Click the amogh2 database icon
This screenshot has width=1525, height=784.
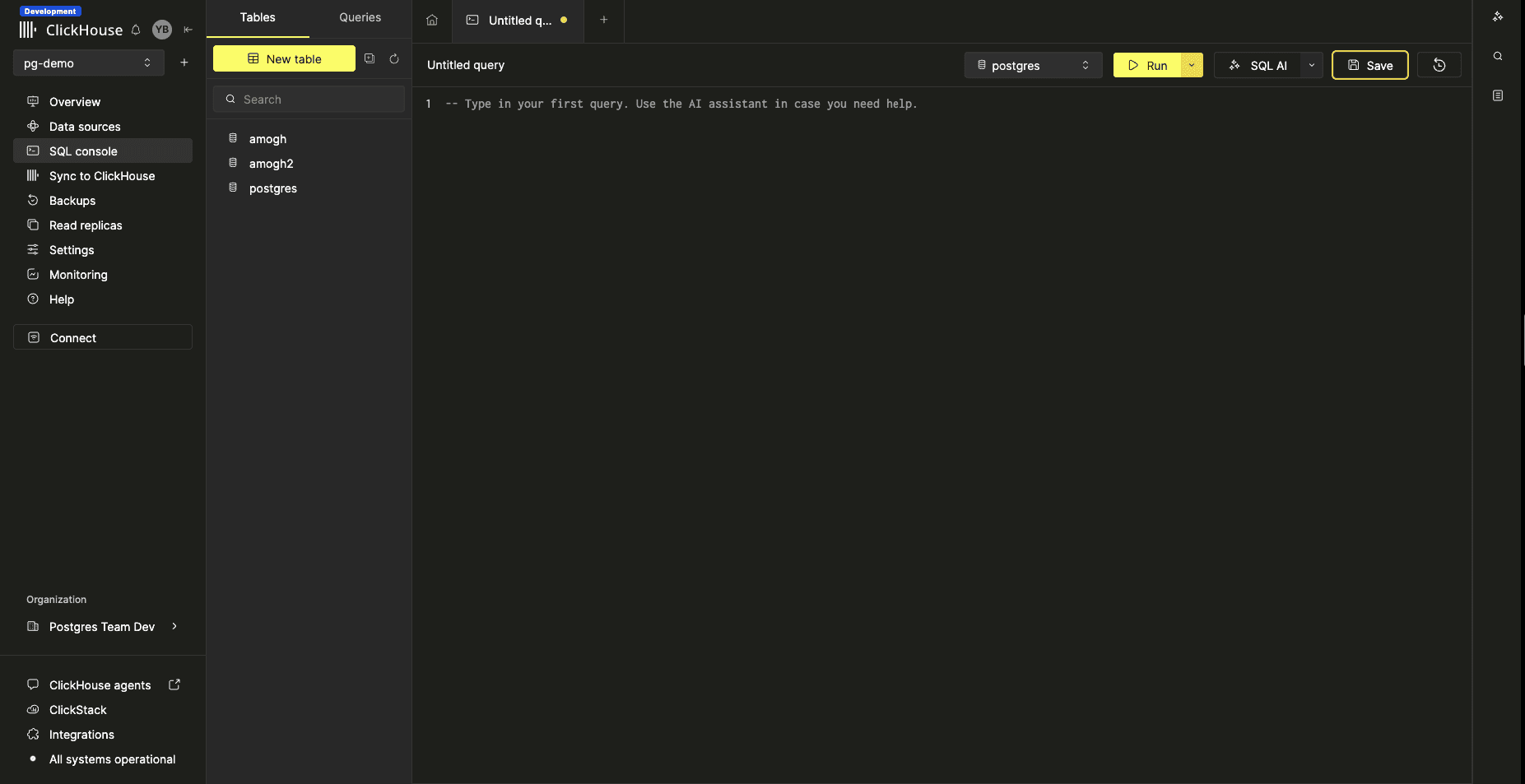click(x=233, y=163)
